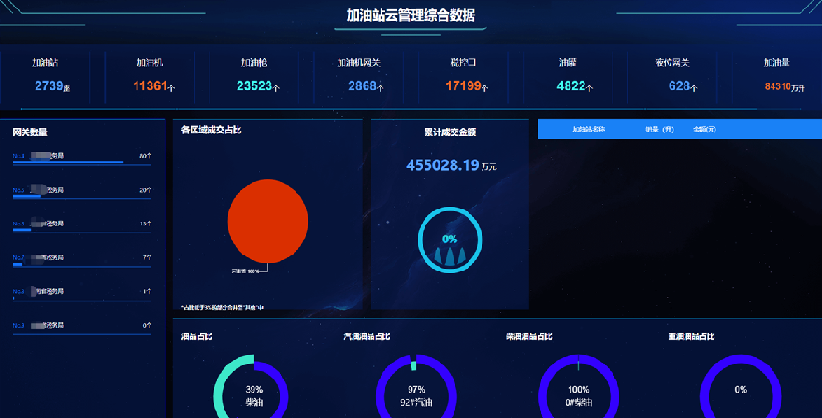This screenshot has height=418, width=822.
Task: Click the 0个 count in gateway list
Action: [147, 325]
